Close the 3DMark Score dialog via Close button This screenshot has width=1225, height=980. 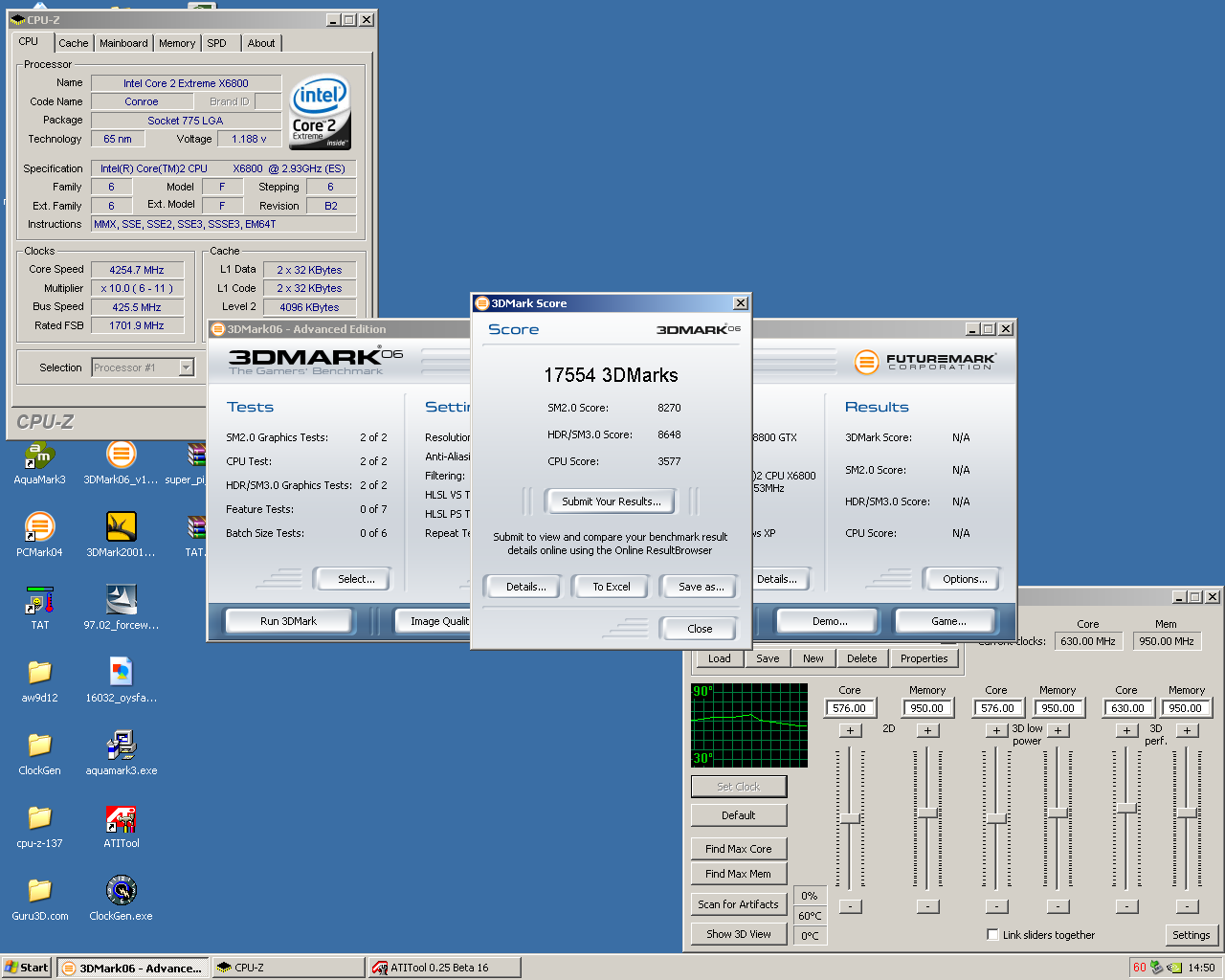(700, 629)
